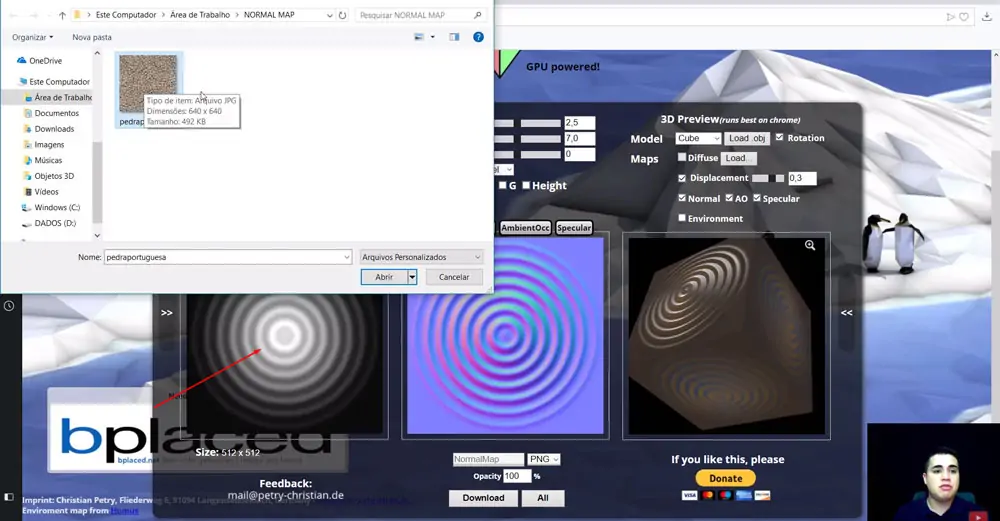Open the PNG format dropdown
Screen dimensions: 1000x521
coord(544,459)
